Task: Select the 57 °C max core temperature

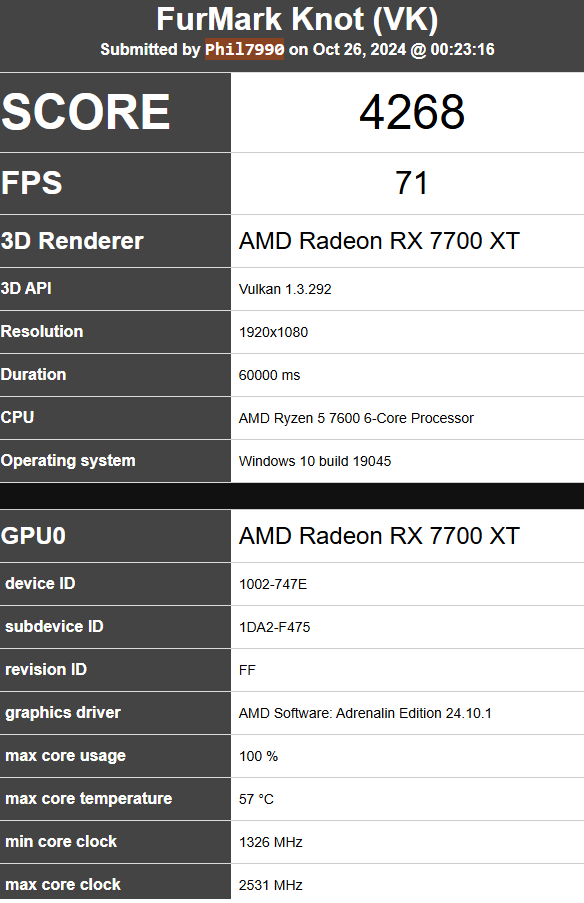Action: [256, 799]
